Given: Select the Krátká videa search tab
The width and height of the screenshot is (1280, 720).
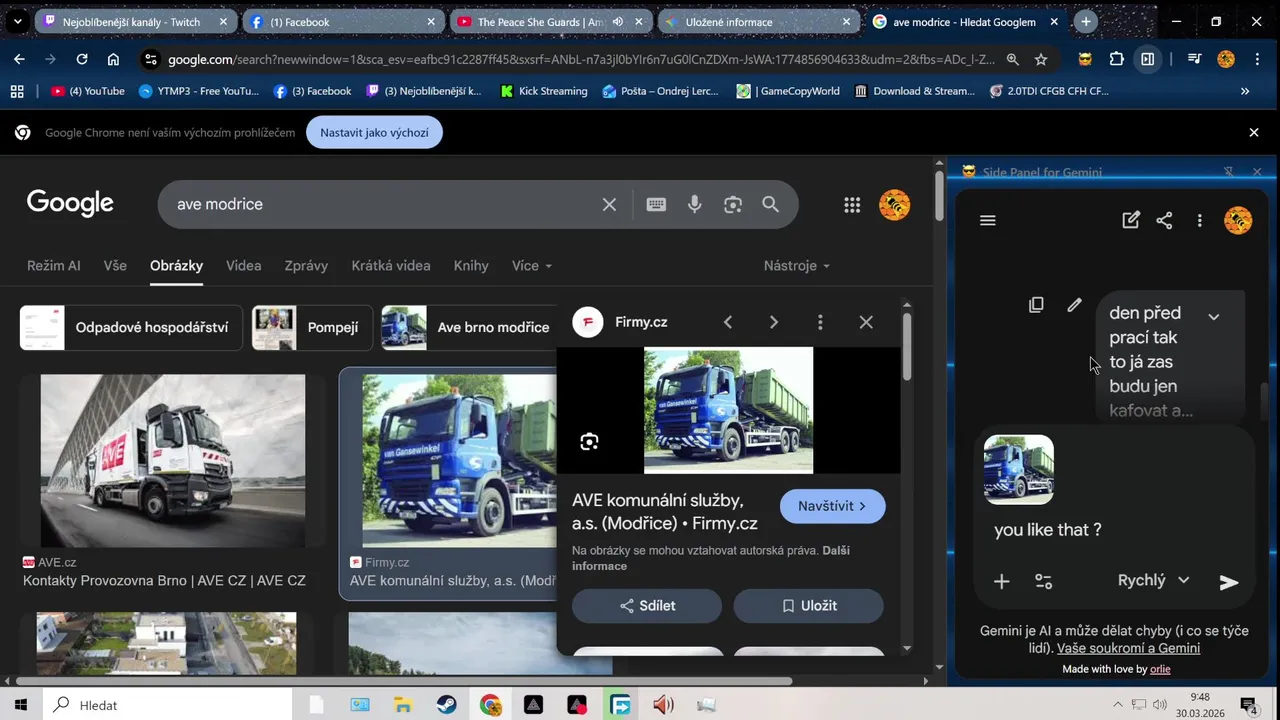Looking at the screenshot, I should [x=391, y=266].
